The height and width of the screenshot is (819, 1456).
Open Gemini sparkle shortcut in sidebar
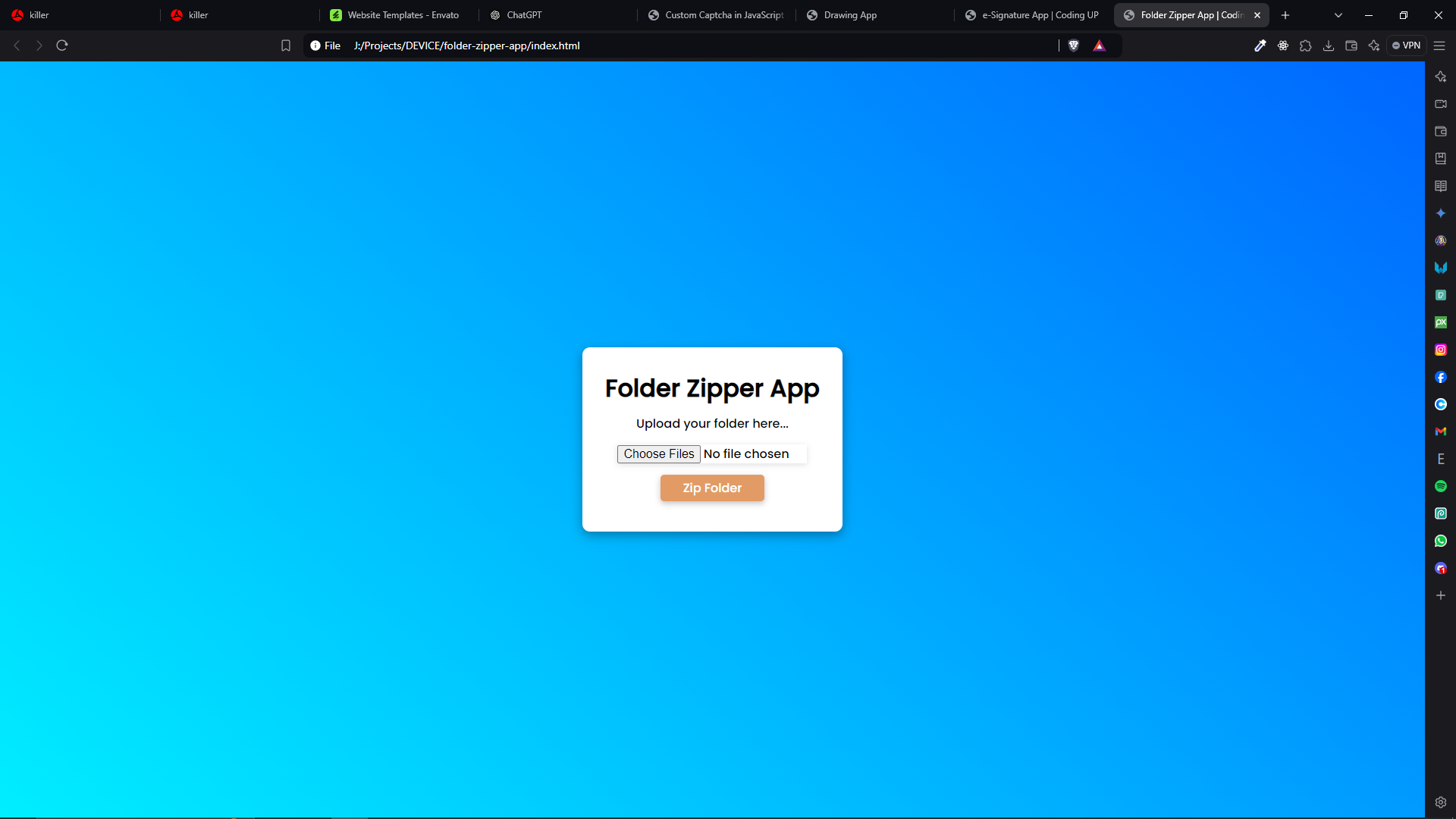[1441, 213]
